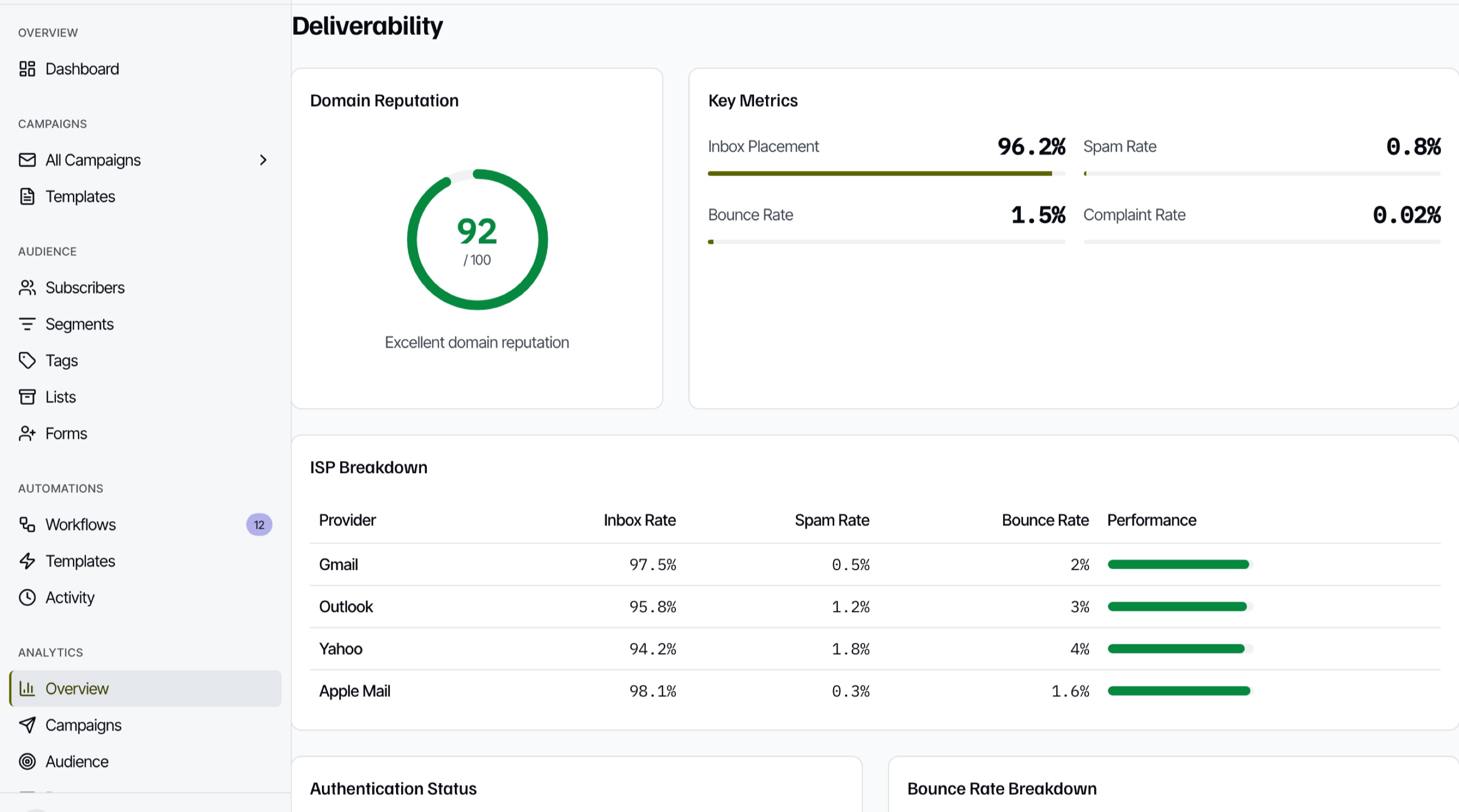Click the Excellent domain reputation caption
This screenshot has height=812, width=1459.
(x=477, y=343)
